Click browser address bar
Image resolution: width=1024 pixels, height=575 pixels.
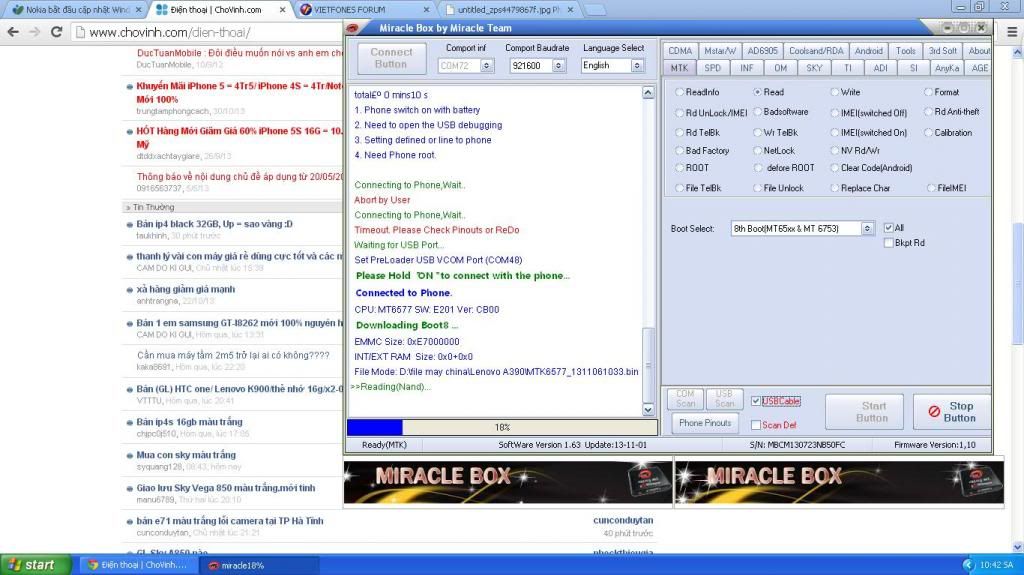(209, 31)
